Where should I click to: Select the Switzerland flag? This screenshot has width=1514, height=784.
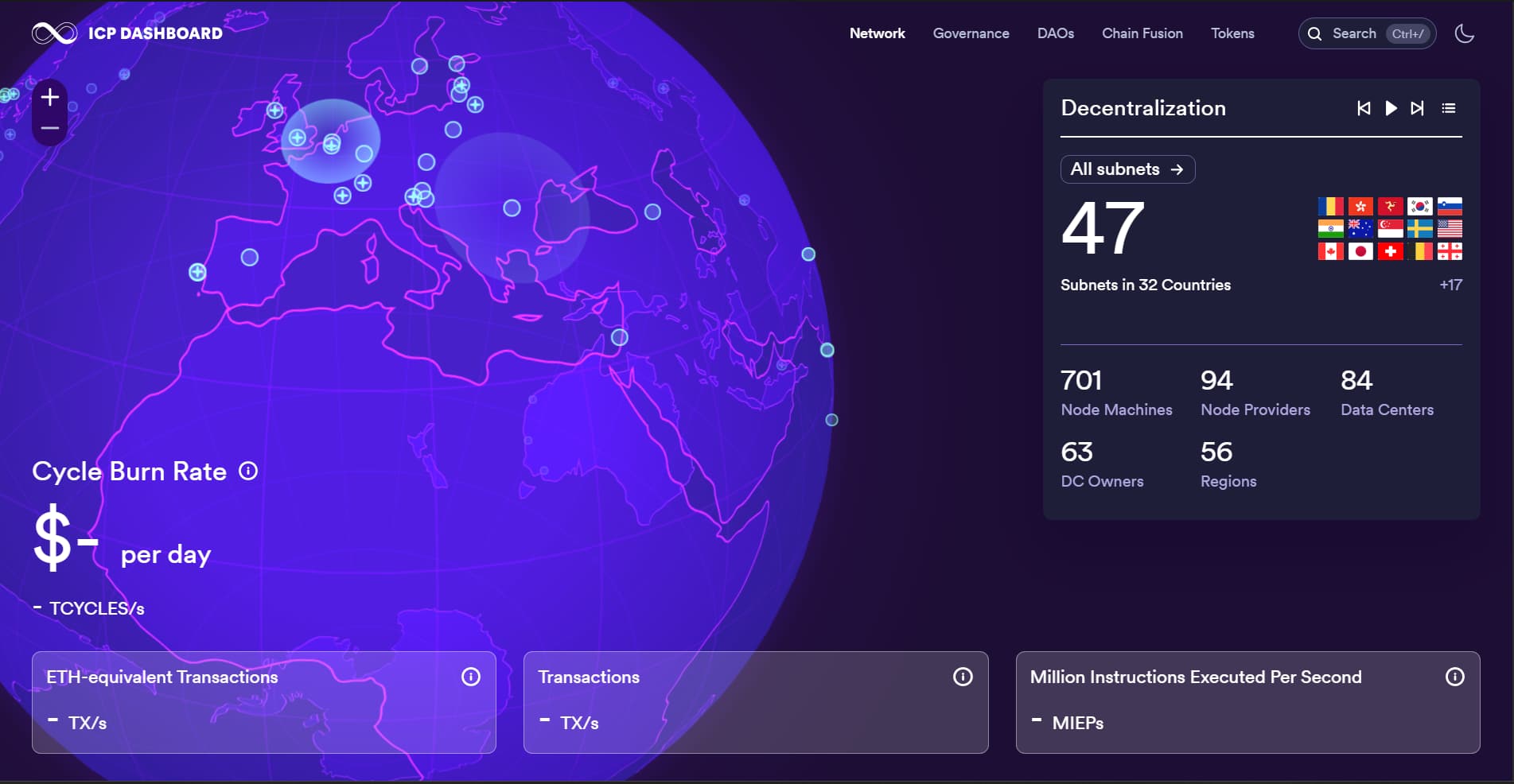point(1390,251)
